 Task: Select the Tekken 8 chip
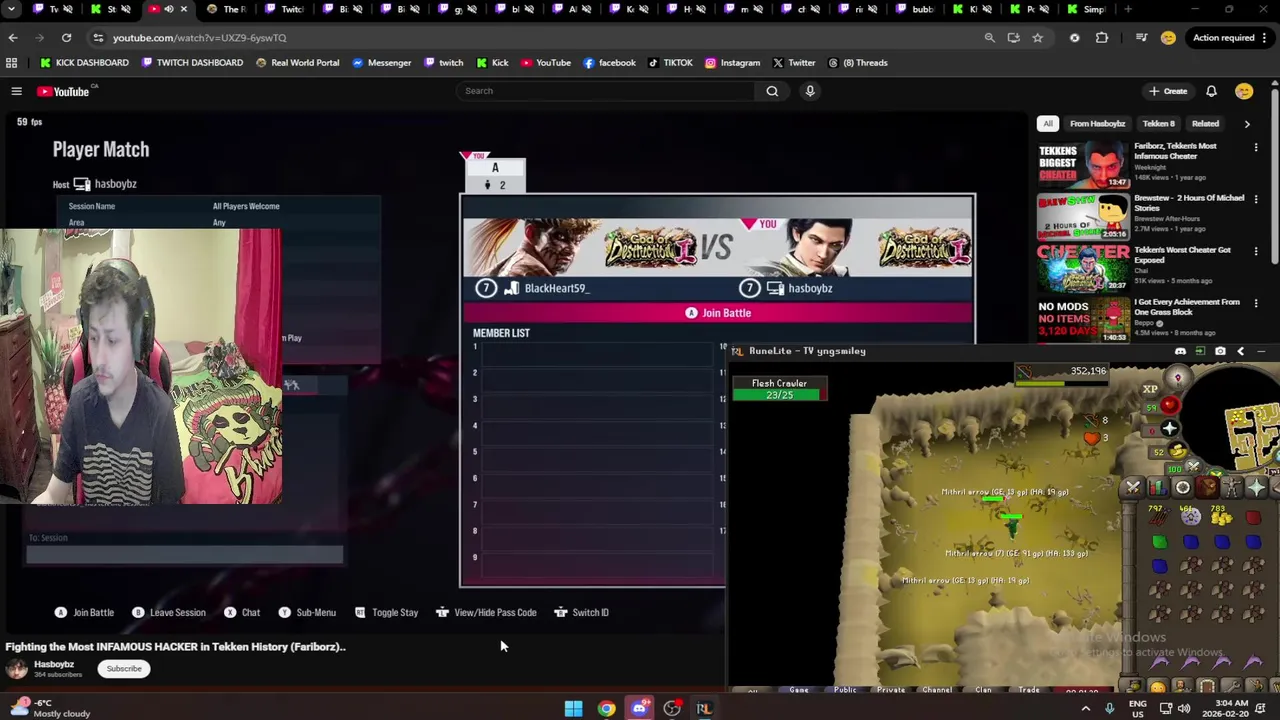coord(1158,124)
